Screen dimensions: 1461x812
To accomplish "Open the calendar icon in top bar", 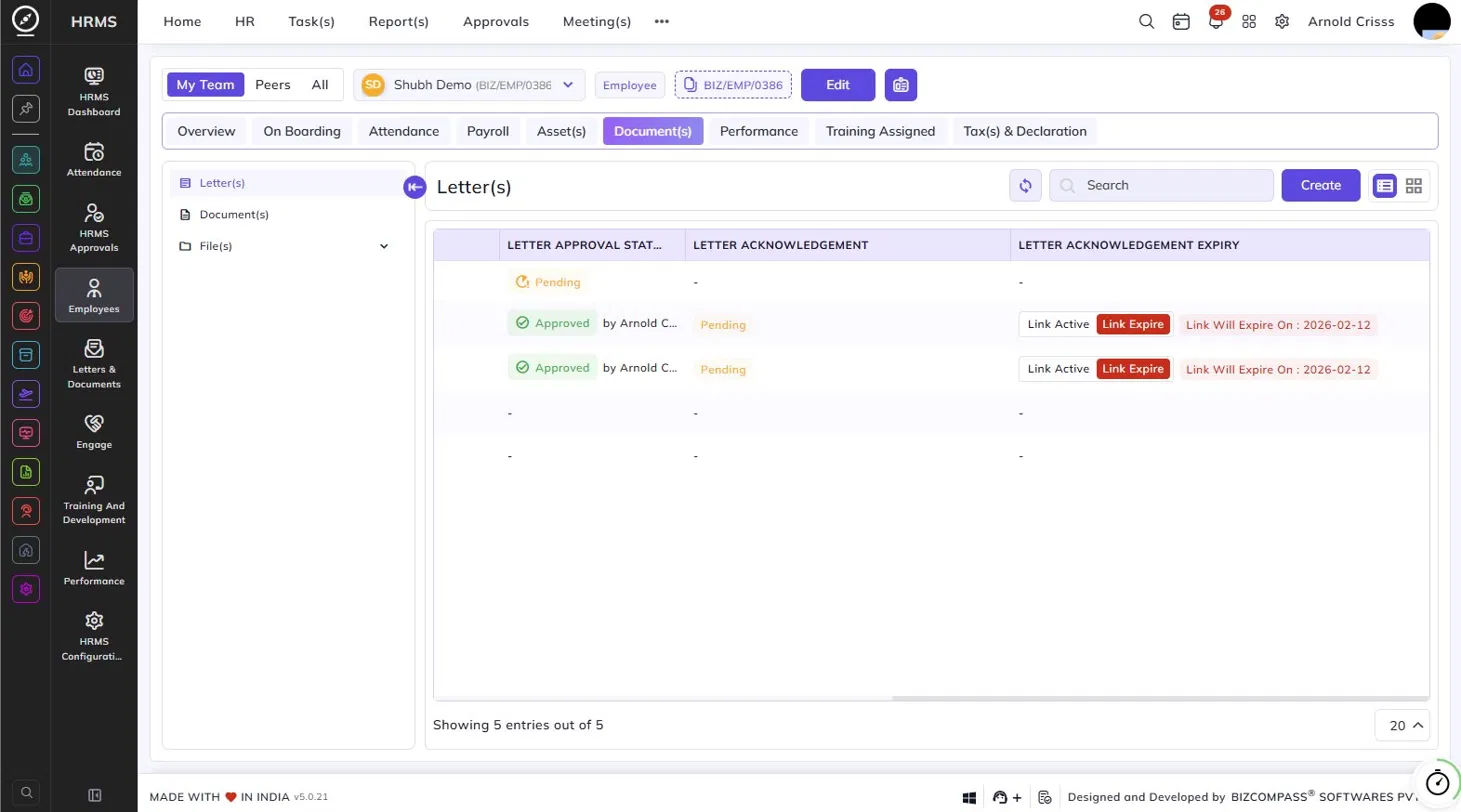I will (1181, 21).
